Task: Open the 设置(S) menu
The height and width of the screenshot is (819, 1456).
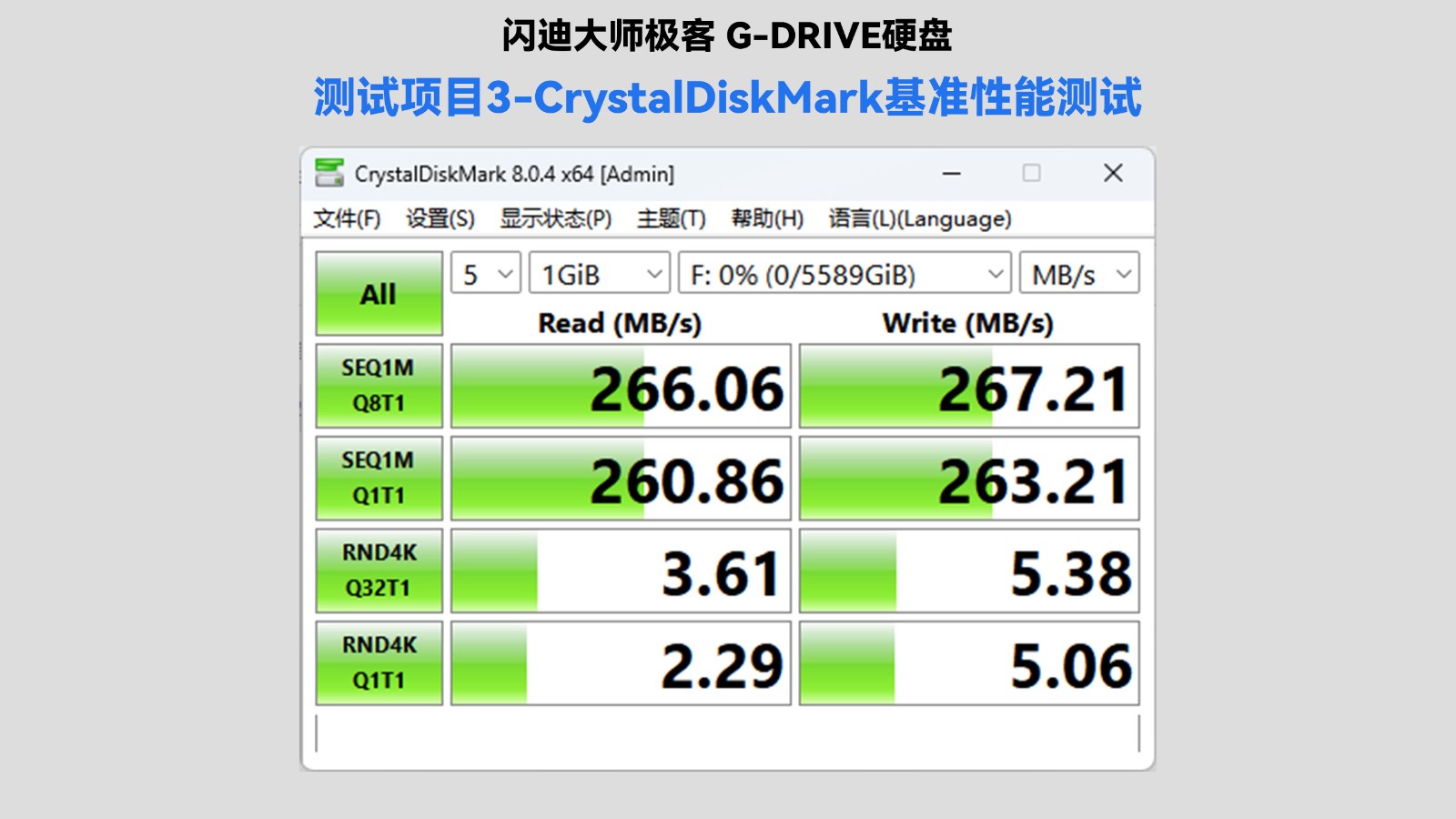Action: point(440,219)
